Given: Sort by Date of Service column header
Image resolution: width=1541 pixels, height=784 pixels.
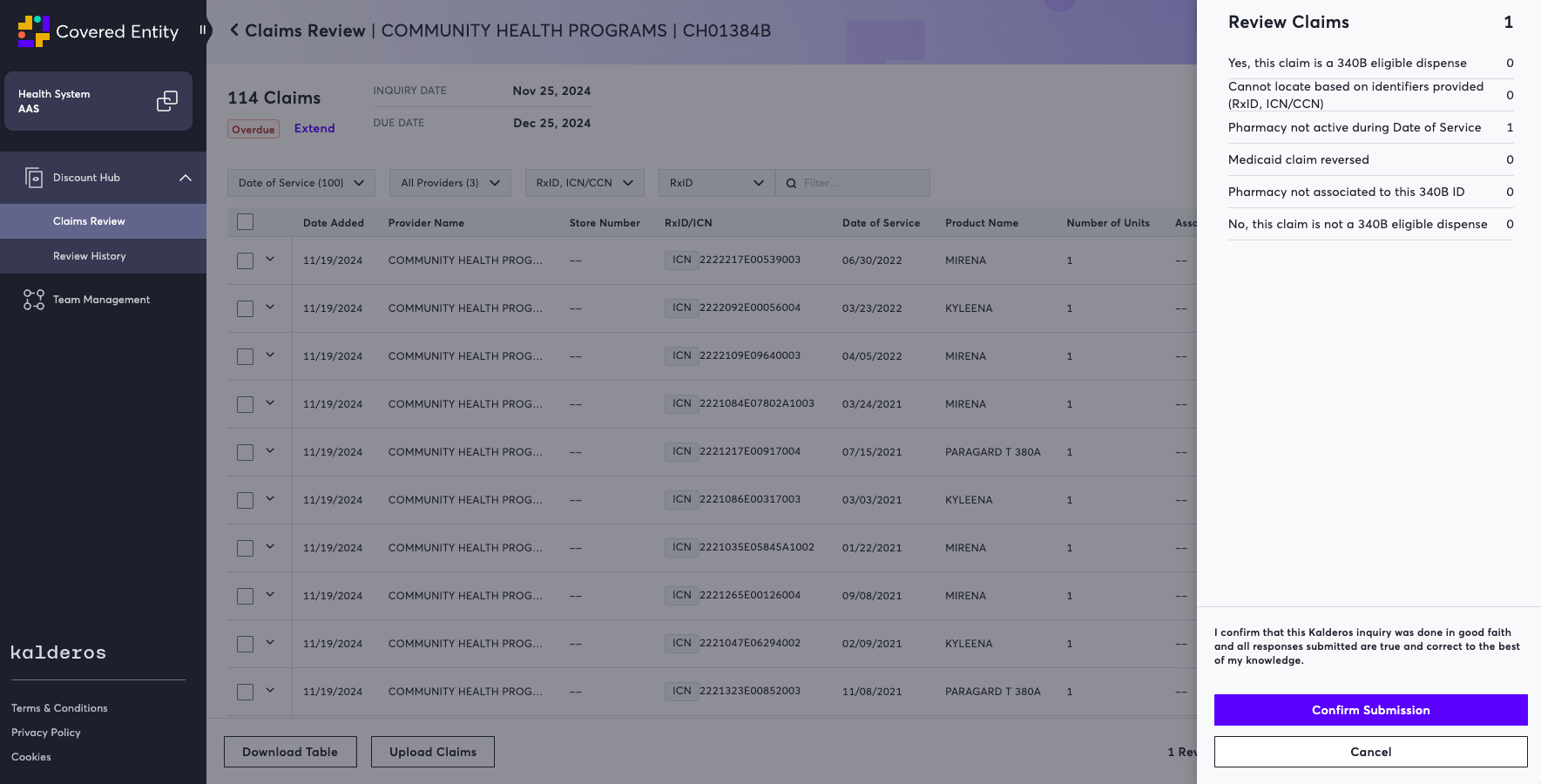Looking at the screenshot, I should click(x=881, y=223).
